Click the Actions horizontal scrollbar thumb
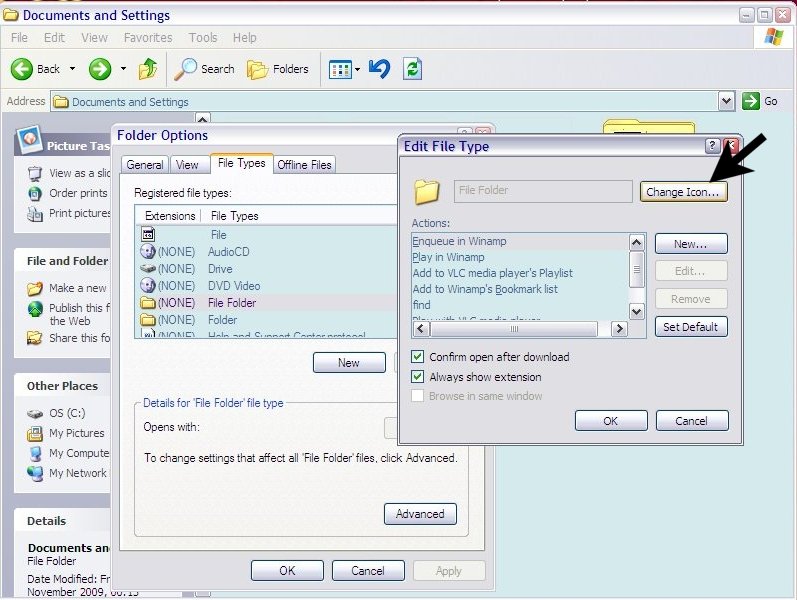This screenshot has width=797, height=600. click(x=514, y=329)
